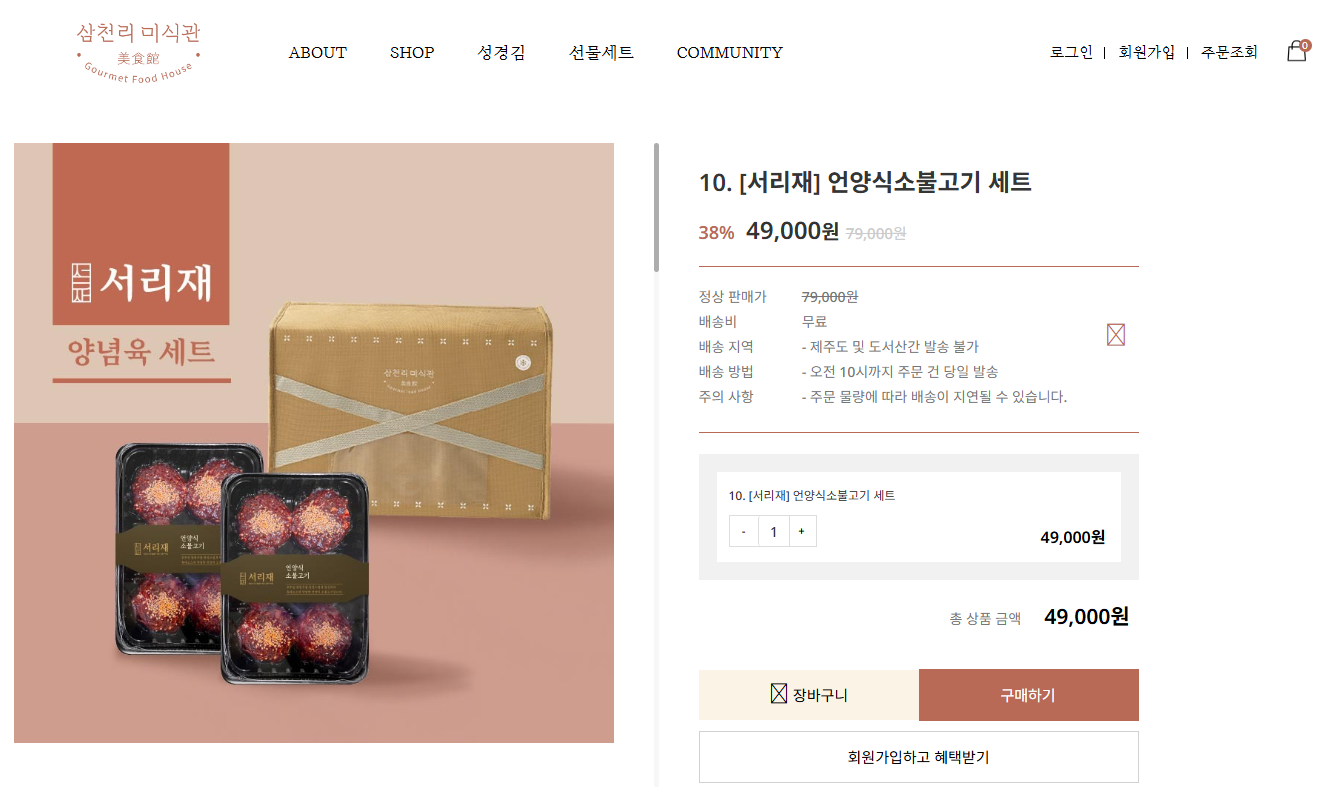This screenshot has height=787, width=1318.
Task: Click the 구매하기 buy button
Action: (x=1028, y=695)
